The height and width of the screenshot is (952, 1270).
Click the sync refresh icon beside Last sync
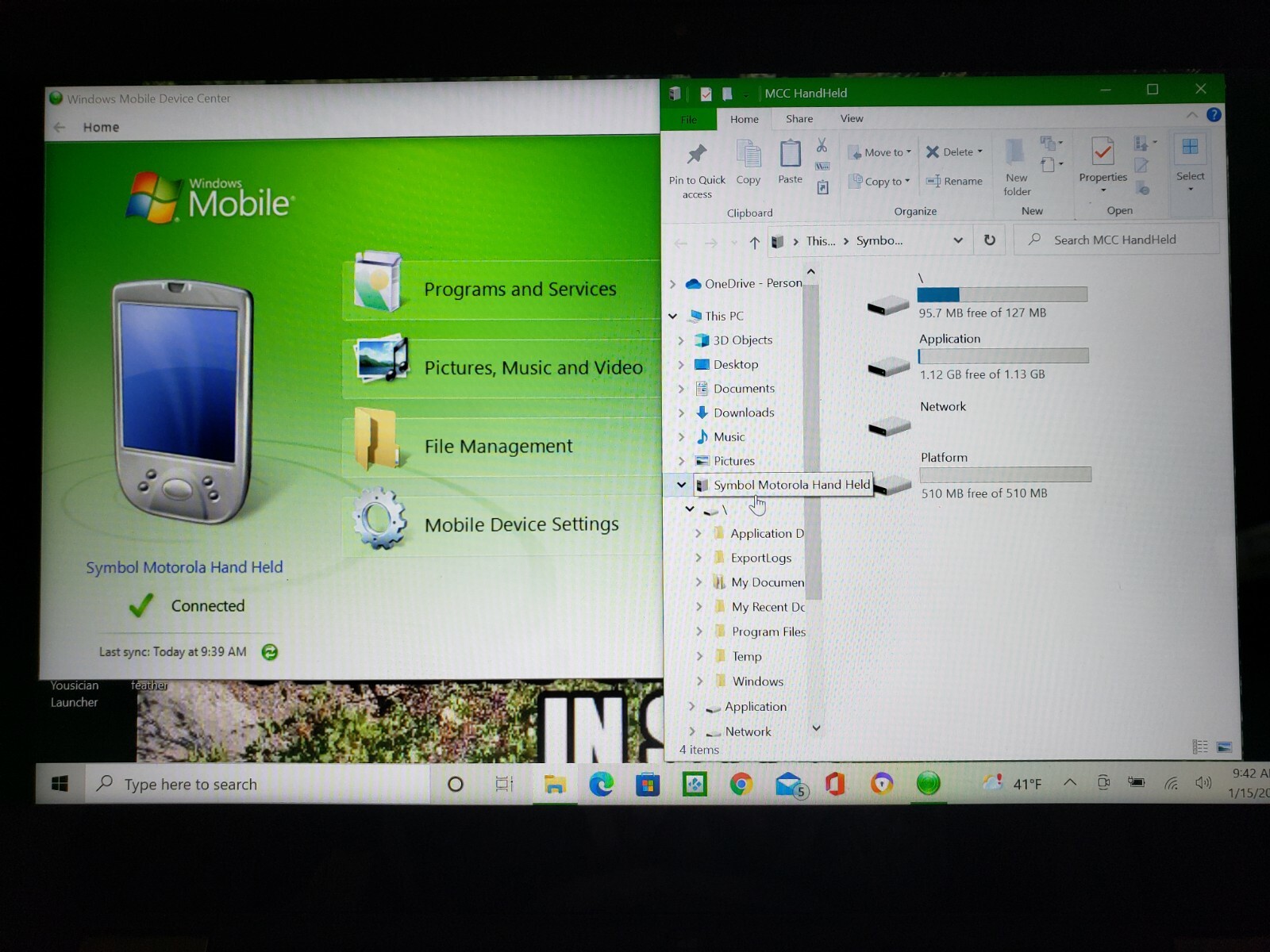[270, 652]
